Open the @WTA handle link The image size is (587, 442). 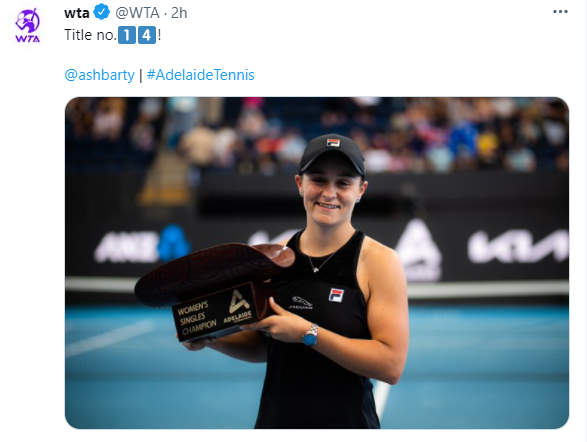[137, 13]
